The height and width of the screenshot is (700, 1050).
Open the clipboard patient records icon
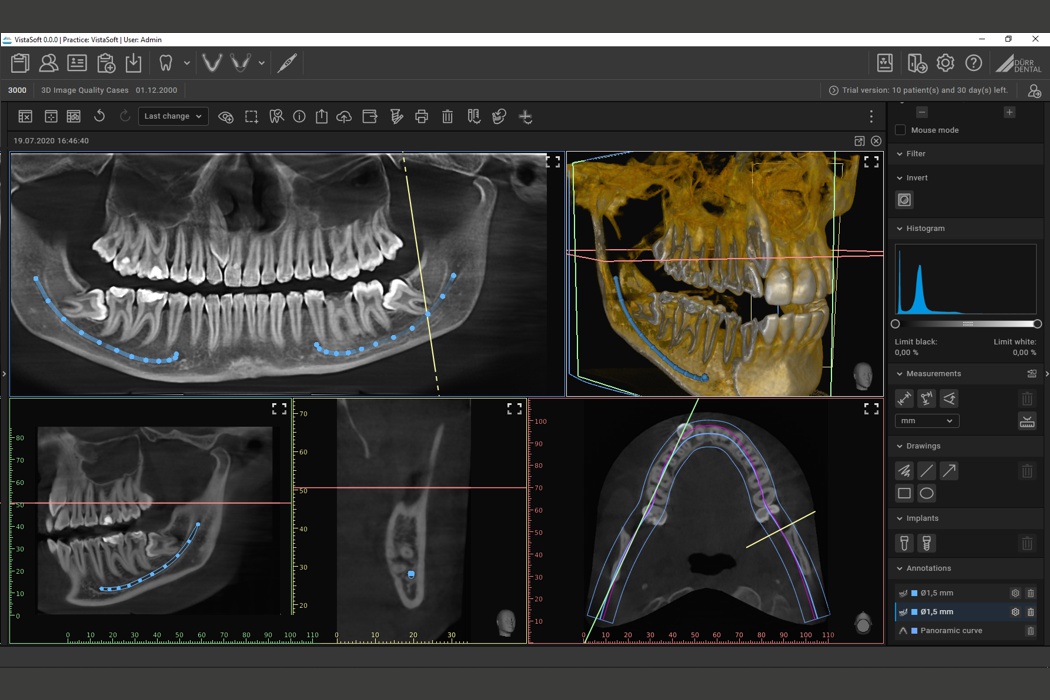pyautogui.click(x=20, y=63)
